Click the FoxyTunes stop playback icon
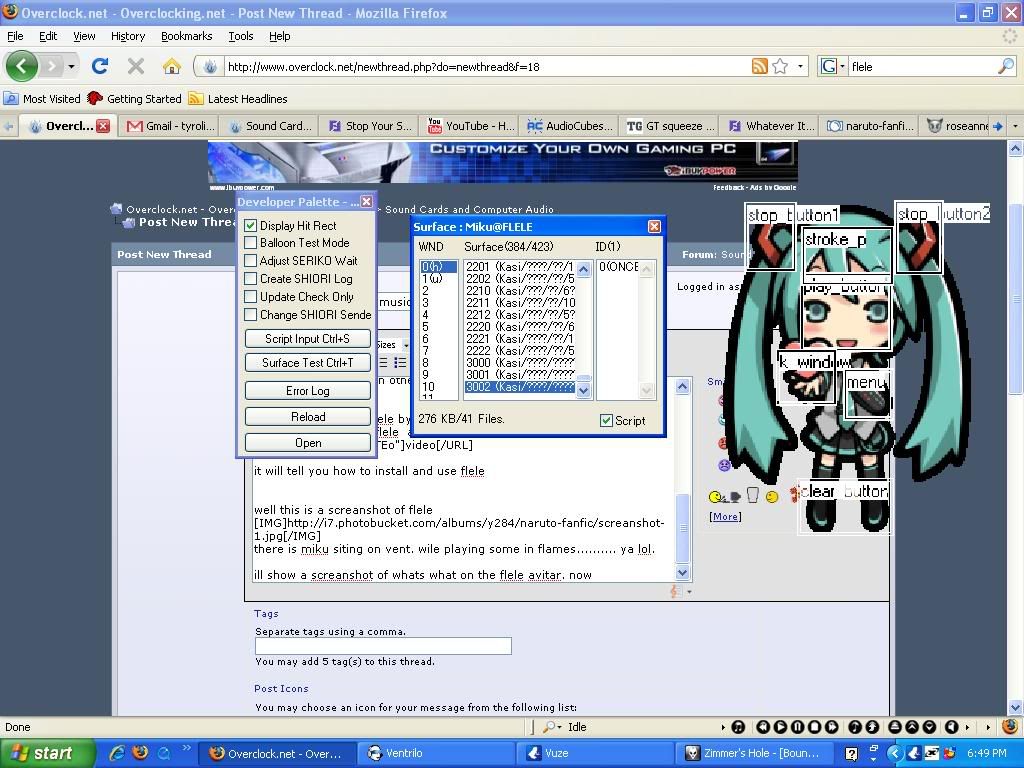The height and width of the screenshot is (768, 1024). 816,726
